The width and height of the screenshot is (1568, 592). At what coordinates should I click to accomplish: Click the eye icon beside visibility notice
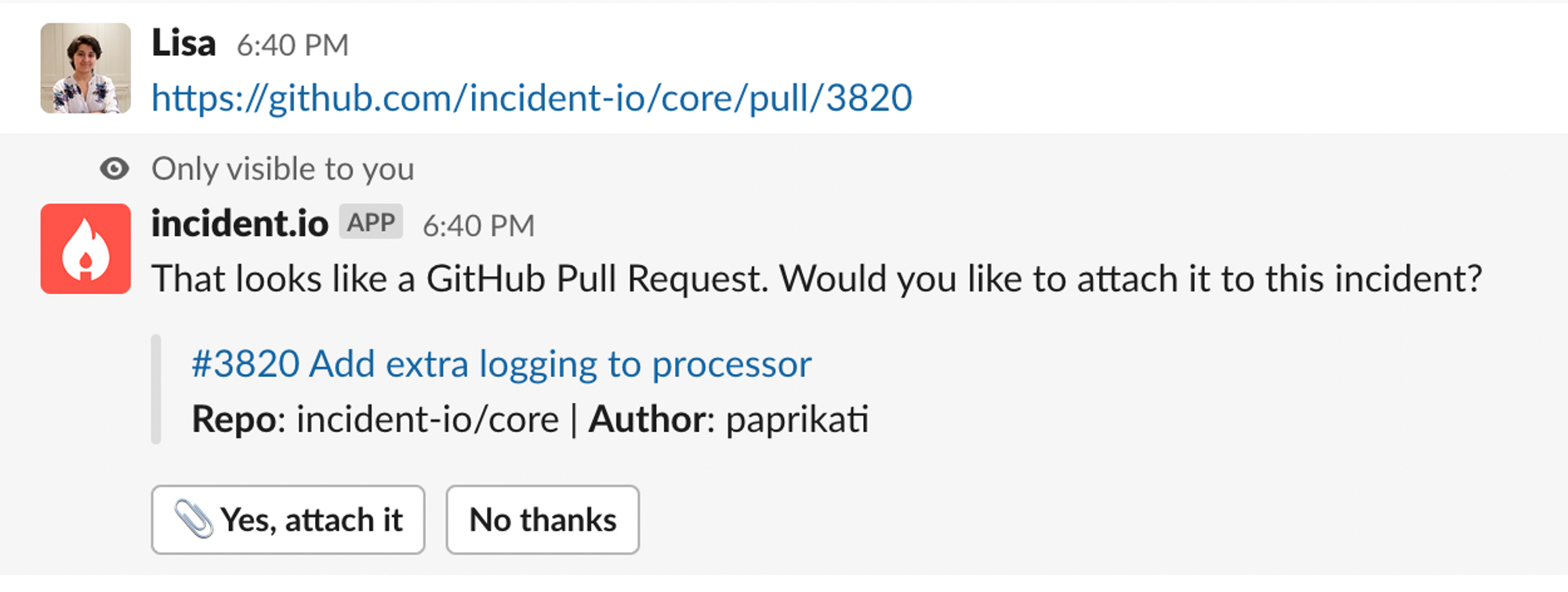[114, 169]
